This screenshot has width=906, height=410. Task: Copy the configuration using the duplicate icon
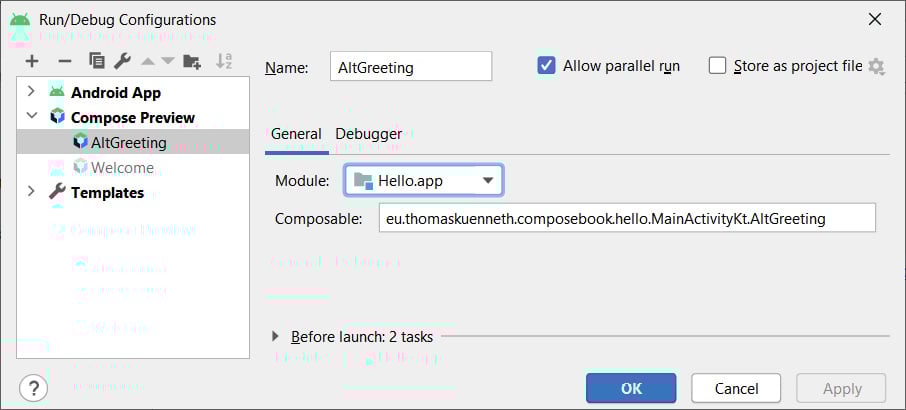pos(97,61)
